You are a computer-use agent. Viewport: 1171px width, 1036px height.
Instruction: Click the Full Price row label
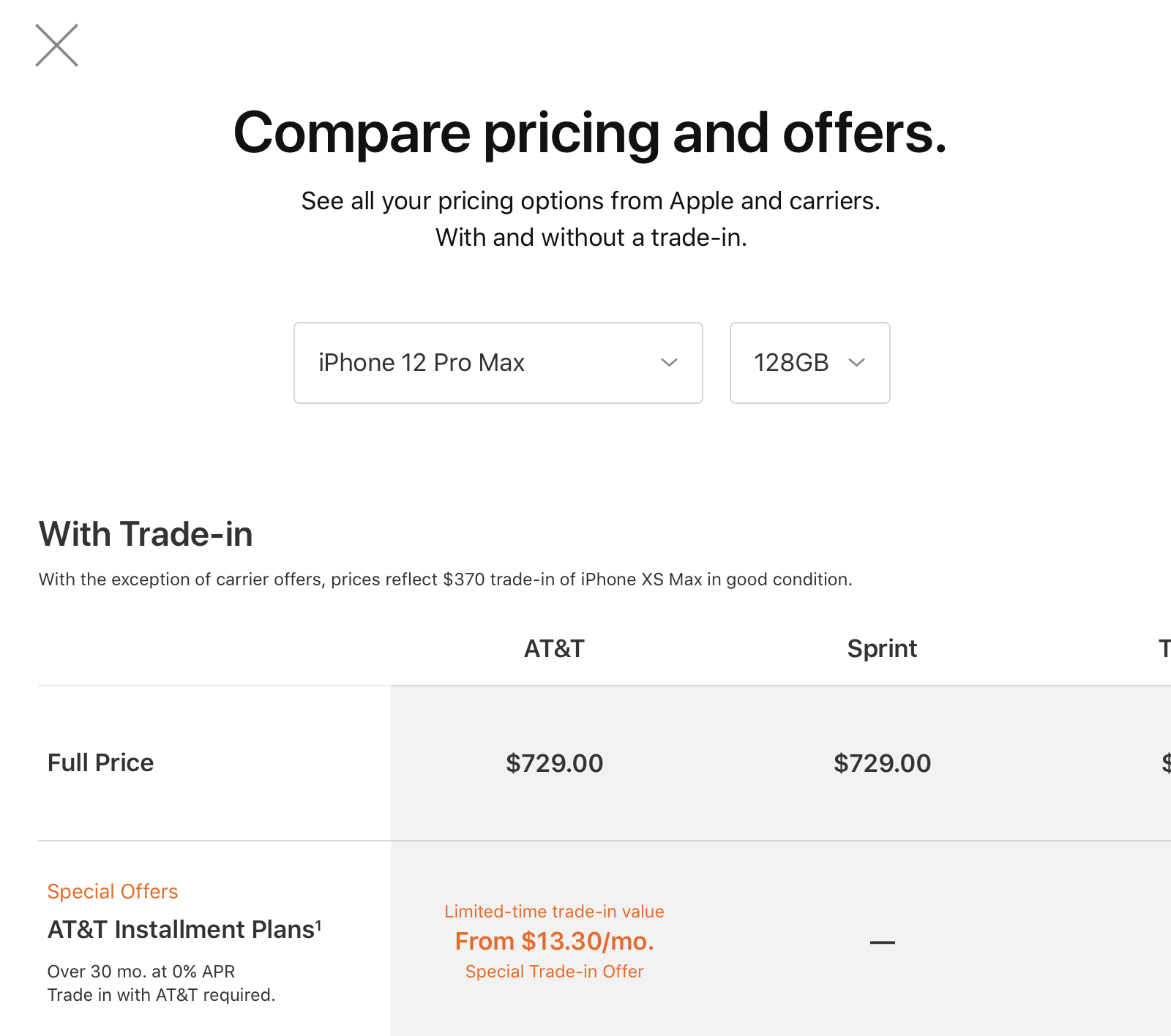point(100,763)
